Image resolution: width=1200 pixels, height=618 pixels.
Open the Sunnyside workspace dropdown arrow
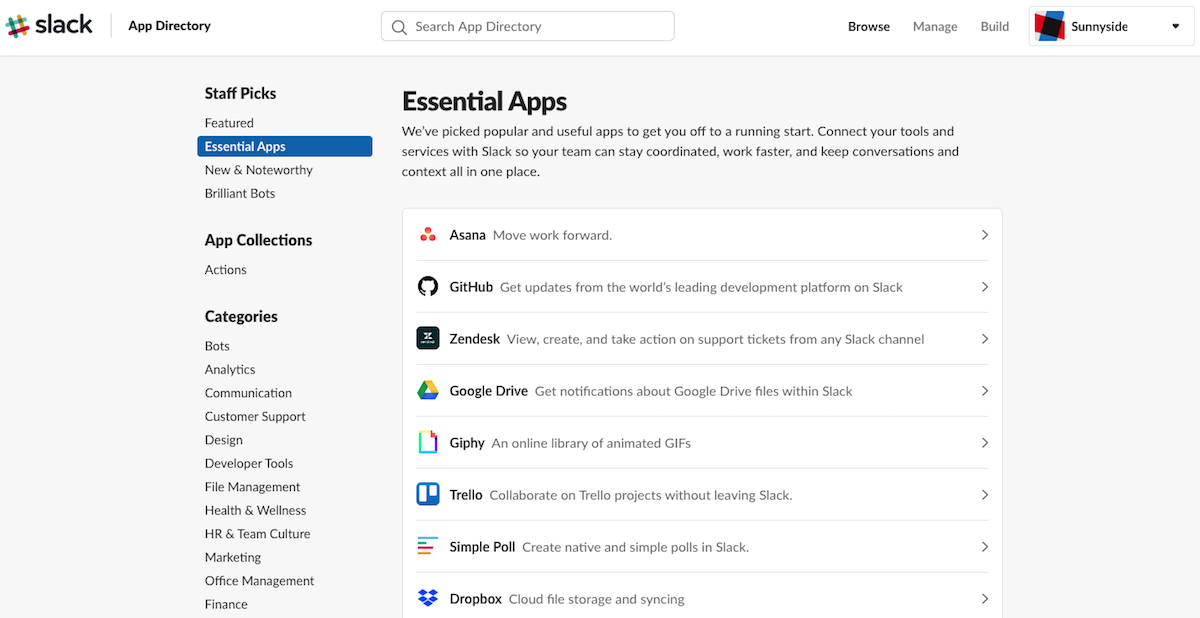click(1176, 27)
